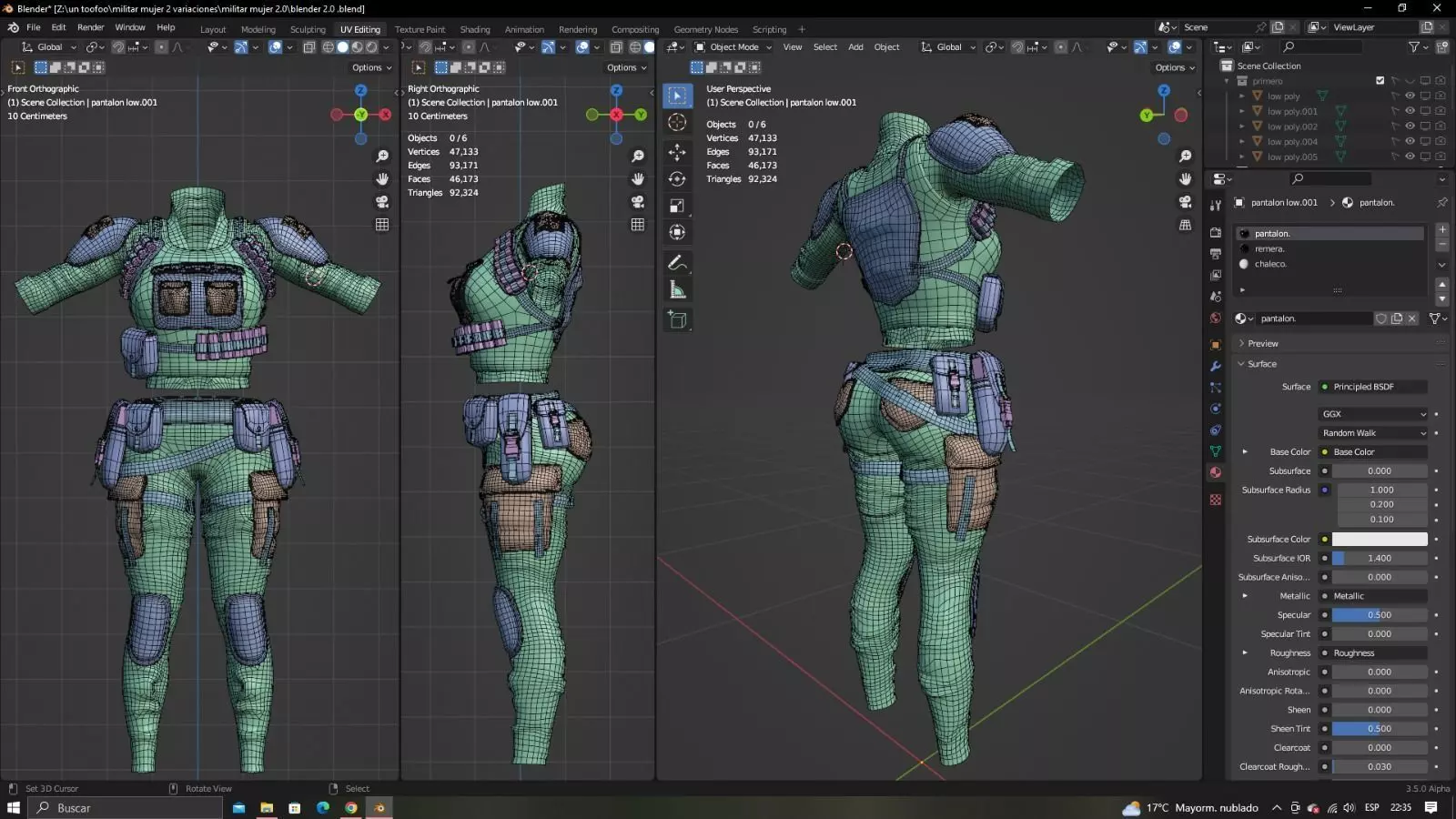Select the 3D Cursor tool

[677, 123]
